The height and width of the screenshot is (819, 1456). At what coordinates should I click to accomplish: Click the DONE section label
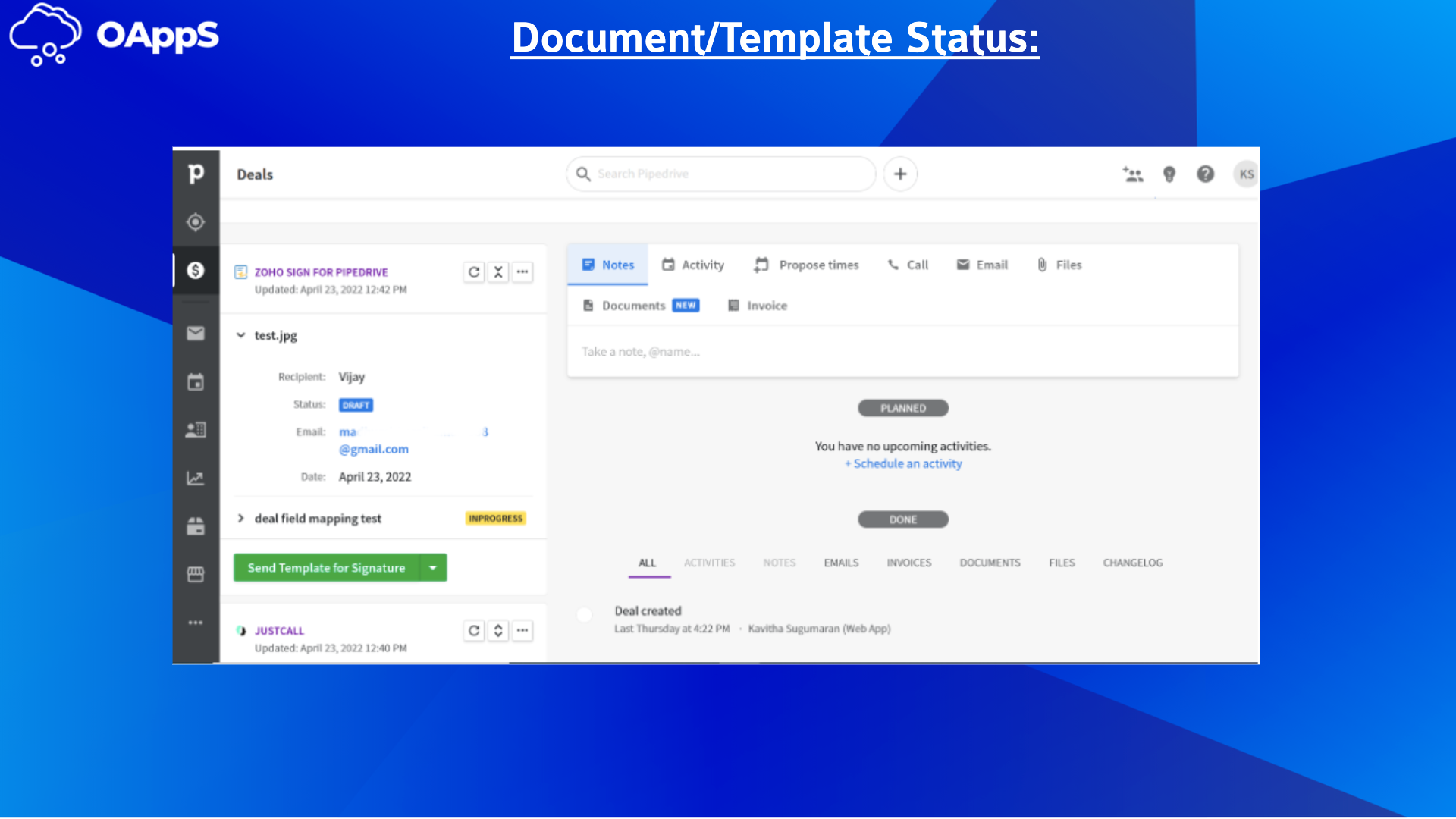903,519
